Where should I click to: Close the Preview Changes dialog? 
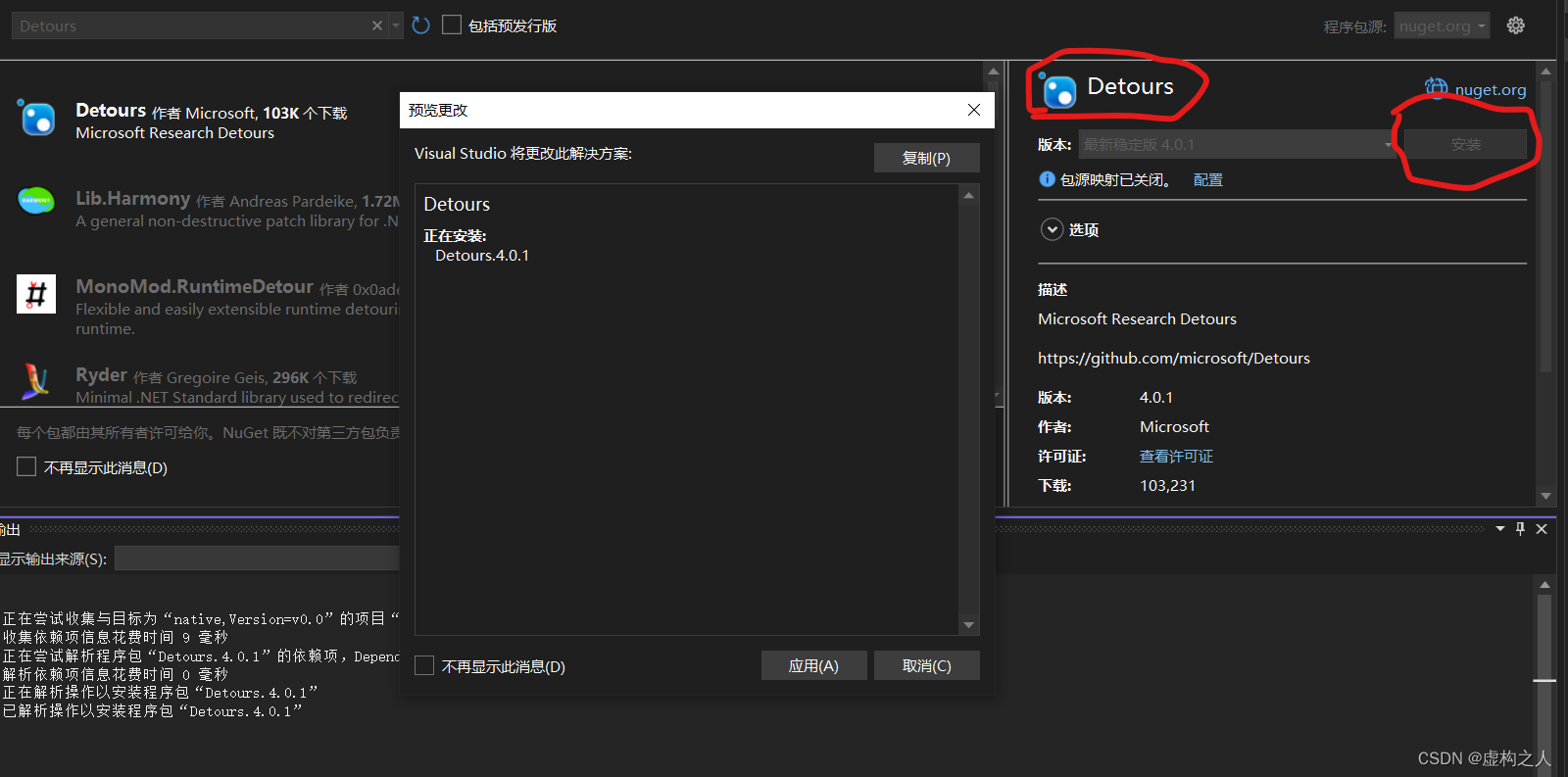tap(974, 110)
